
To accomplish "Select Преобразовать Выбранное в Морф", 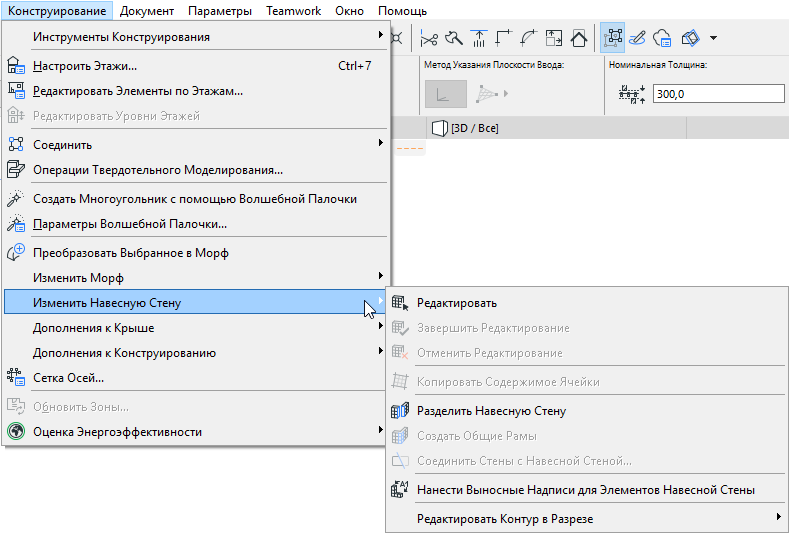I will point(195,253).
